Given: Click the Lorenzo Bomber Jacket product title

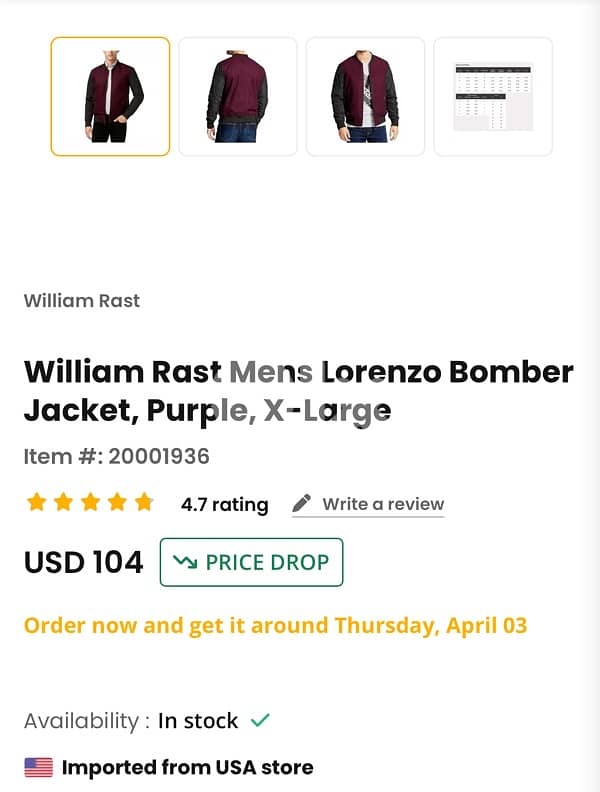Looking at the screenshot, I should click(298, 390).
